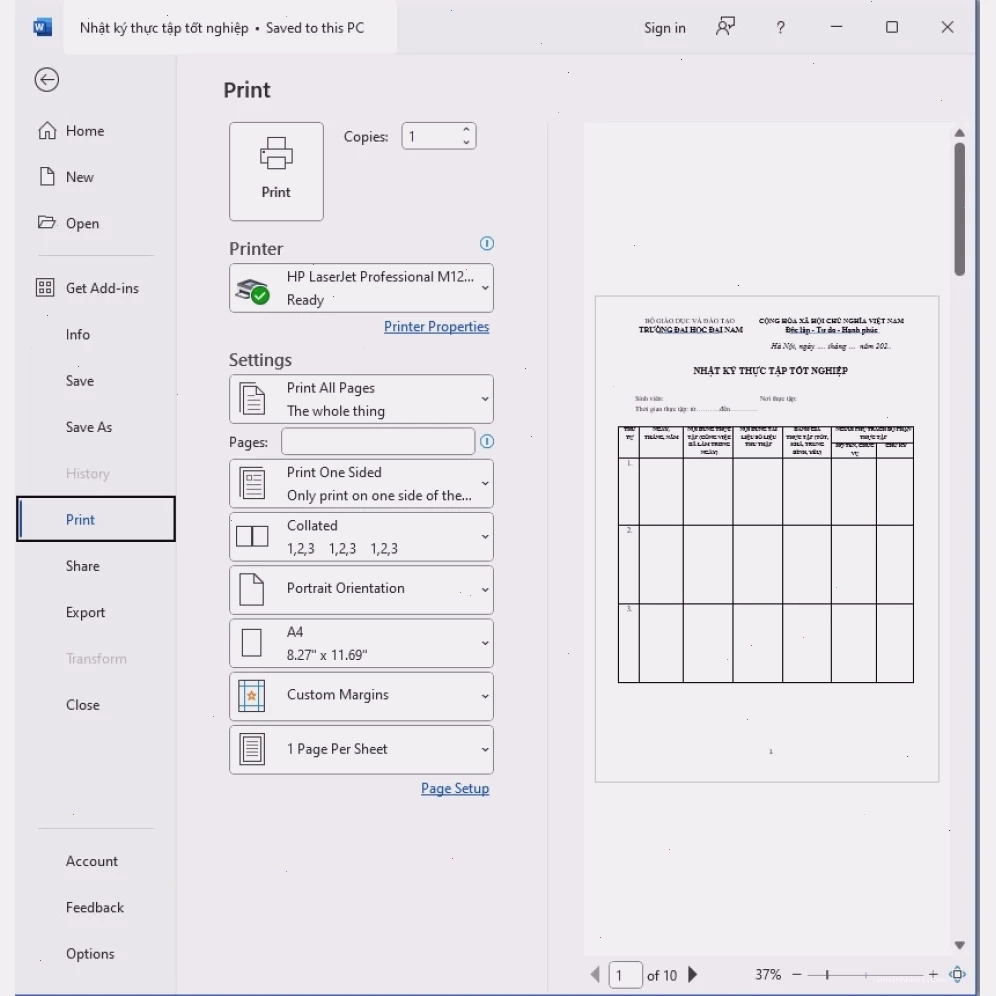Click the 1 Page Per Sheet icon
This screenshot has height=996, width=996.
(252, 750)
